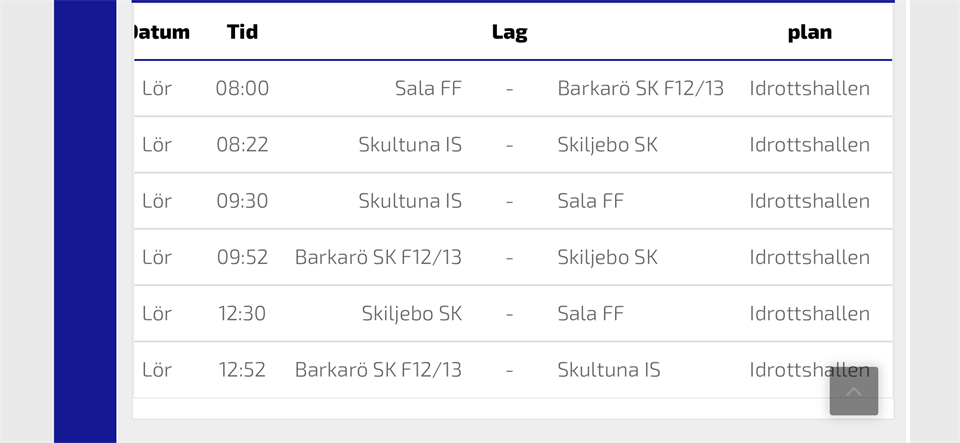The height and width of the screenshot is (443, 960).
Task: Select the 08:22 time cell
Action: (x=242, y=144)
